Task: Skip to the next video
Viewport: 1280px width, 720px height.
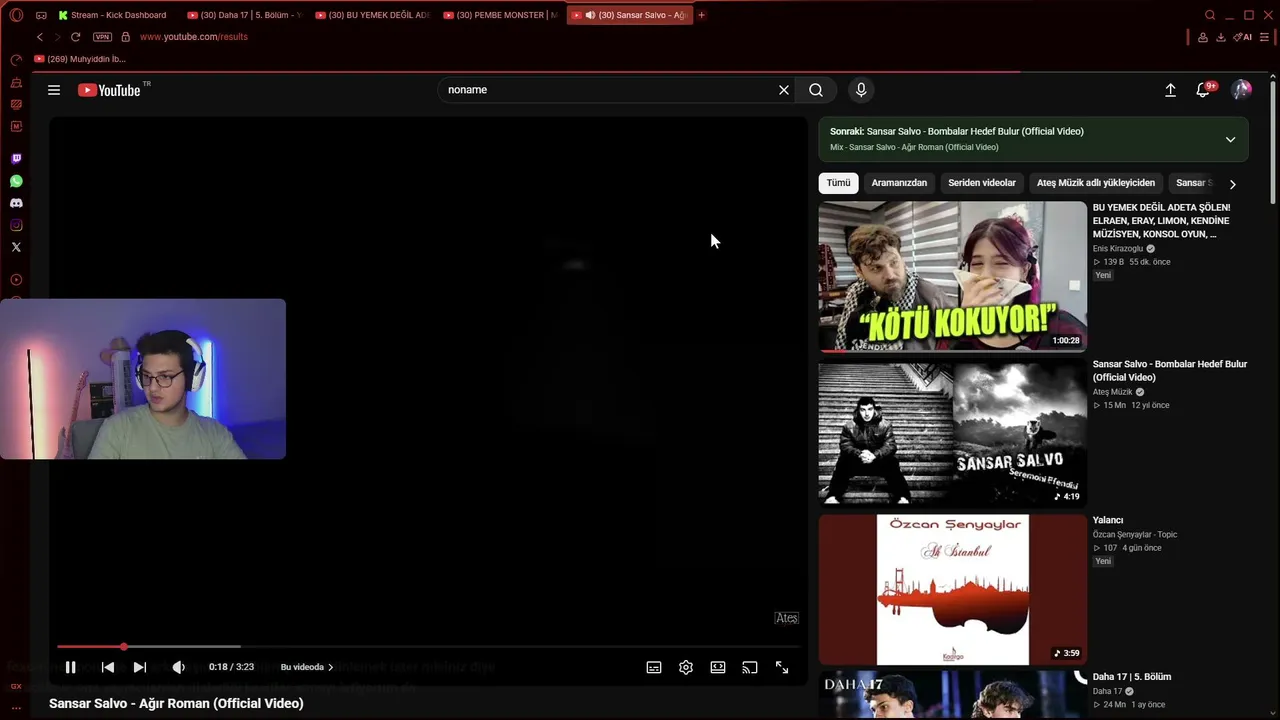Action: pyautogui.click(x=140, y=667)
